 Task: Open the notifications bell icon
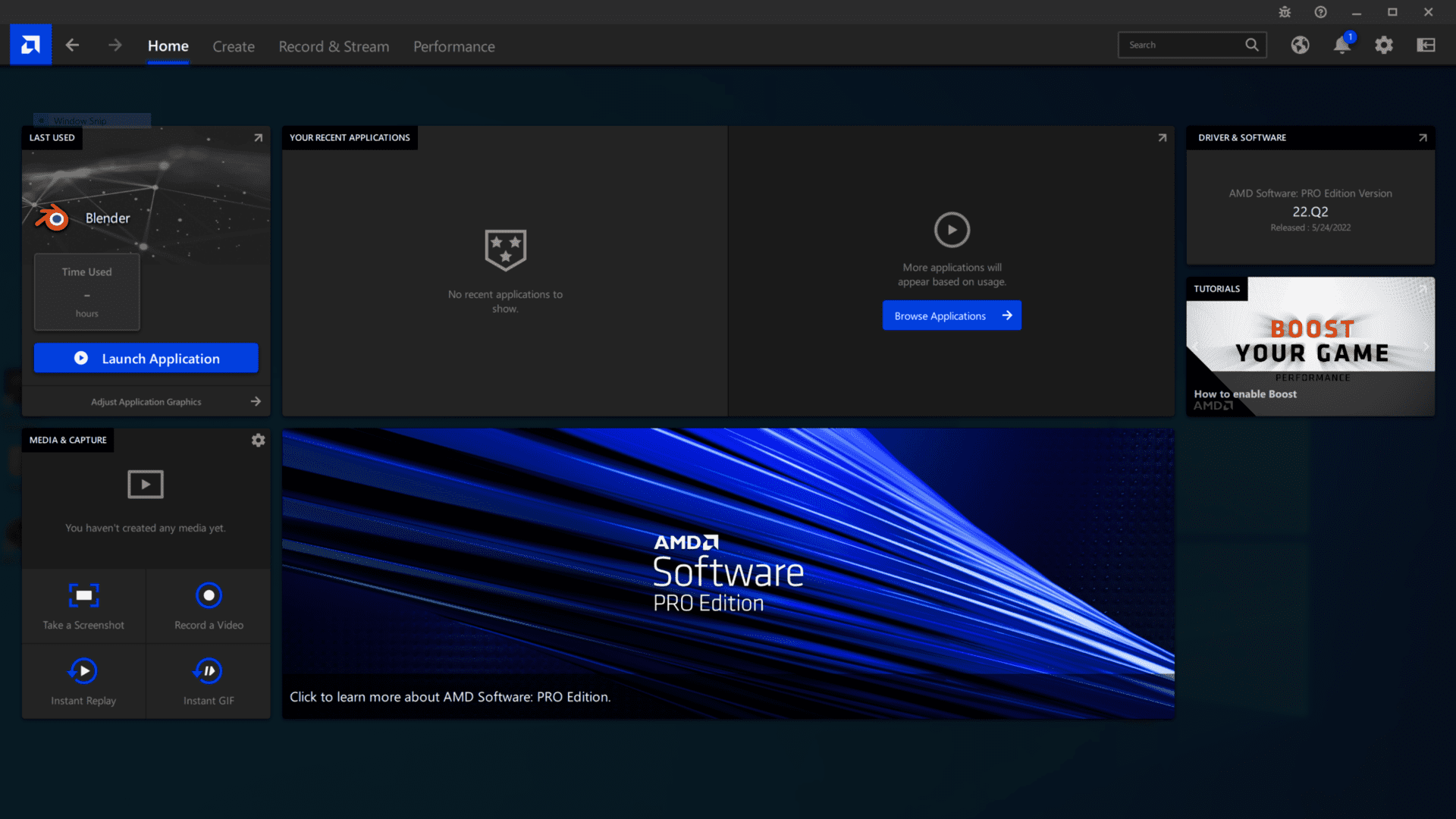(1342, 45)
